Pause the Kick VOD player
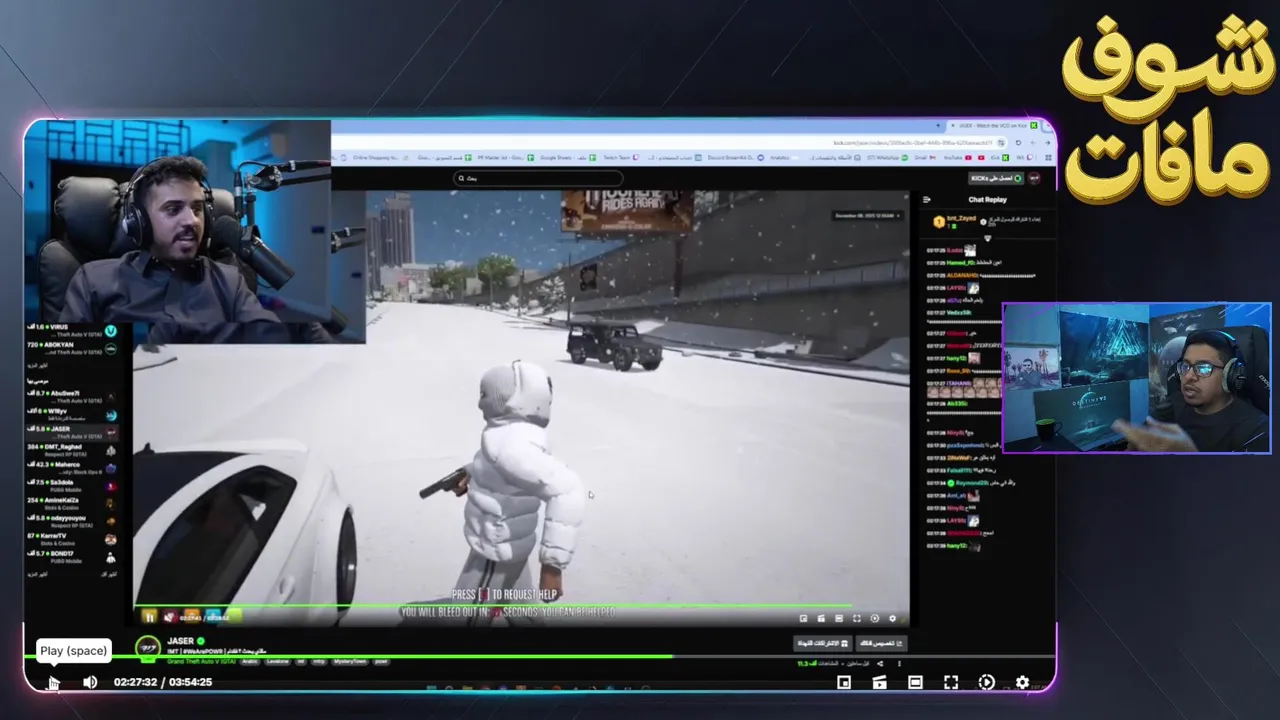This screenshot has width=1280, height=720. (x=150, y=616)
